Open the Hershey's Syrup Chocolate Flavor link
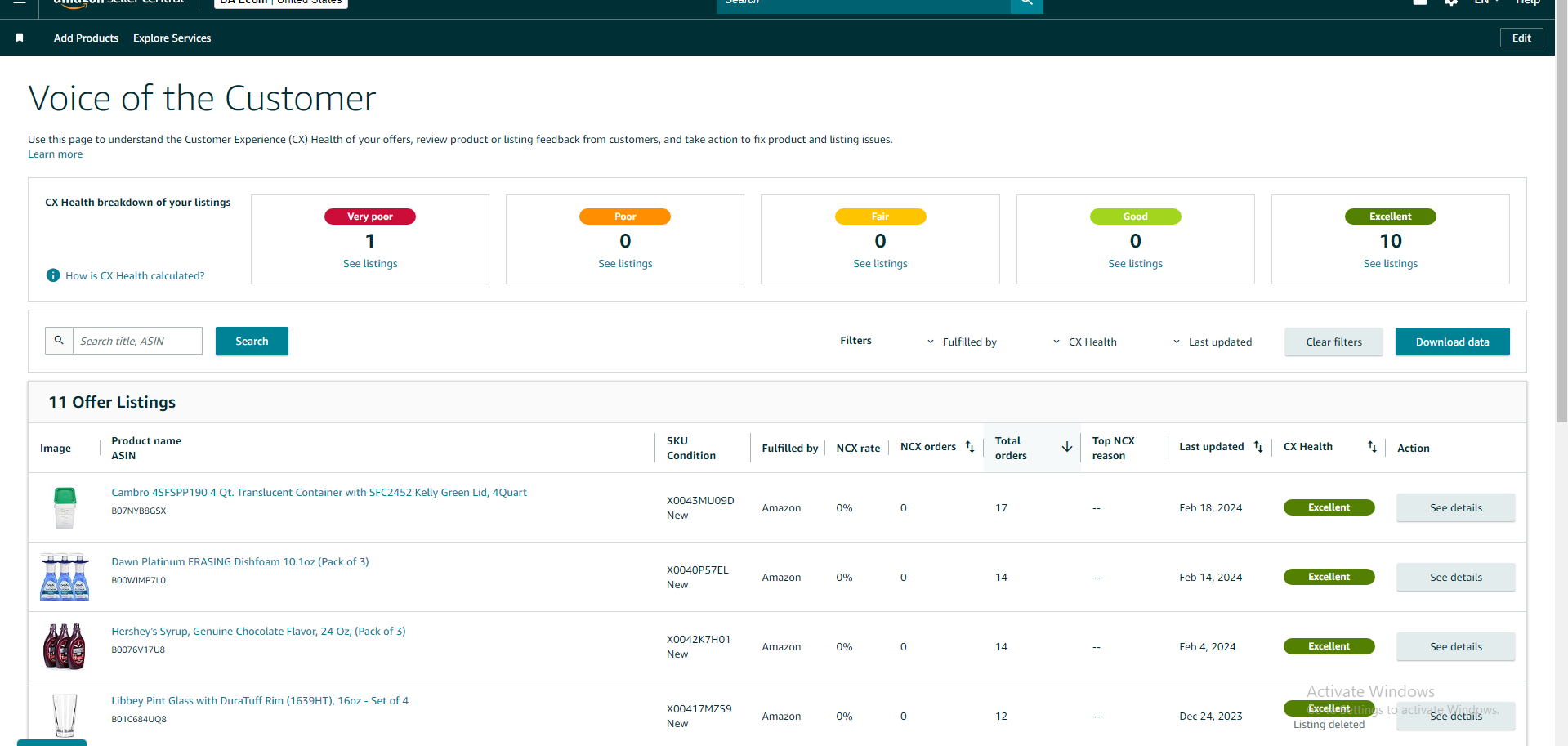The width and height of the screenshot is (1568, 746). pos(258,632)
